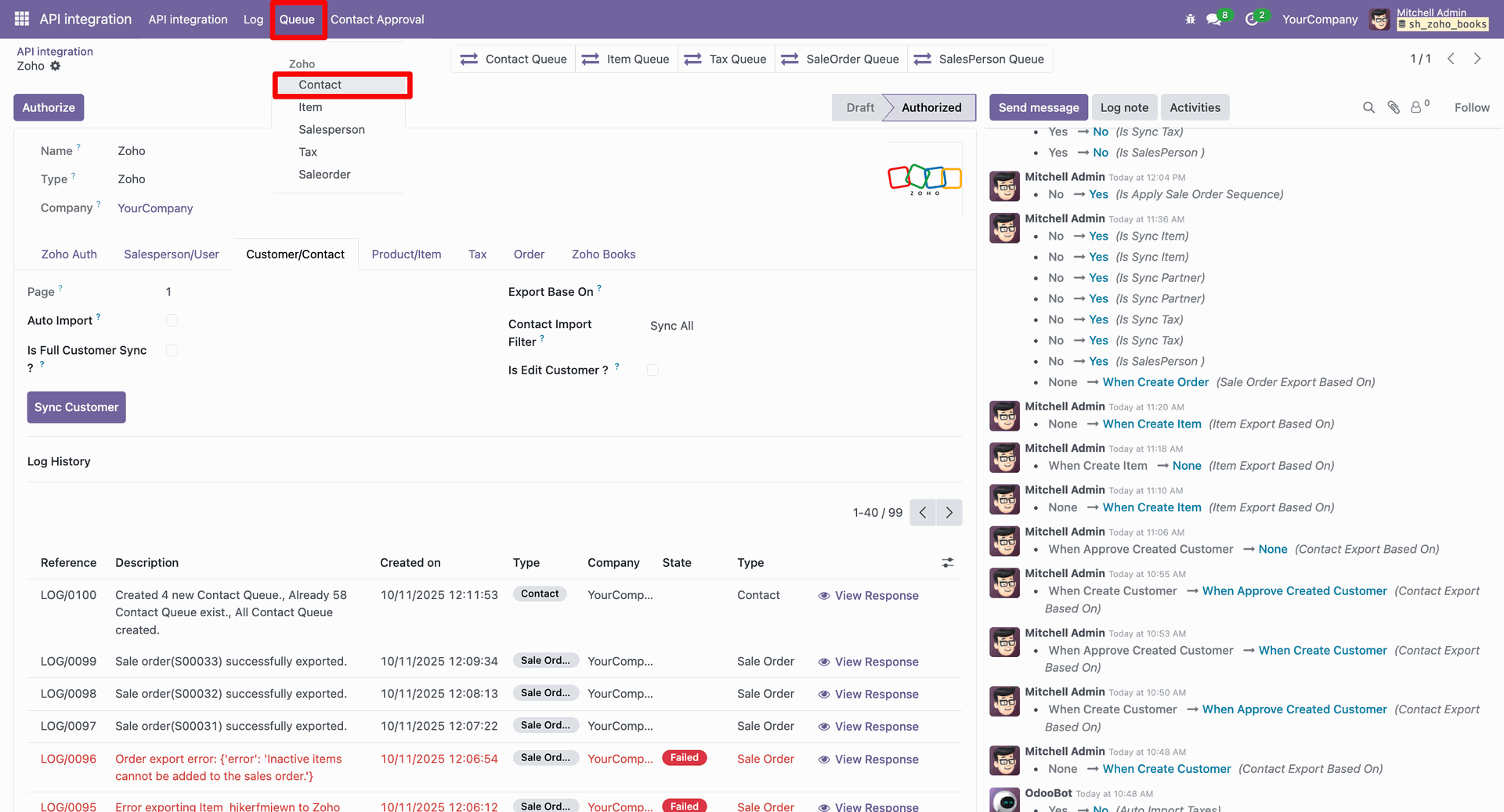Search chatter with magnifier icon
Viewport: 1504px width, 812px height.
click(x=1368, y=107)
